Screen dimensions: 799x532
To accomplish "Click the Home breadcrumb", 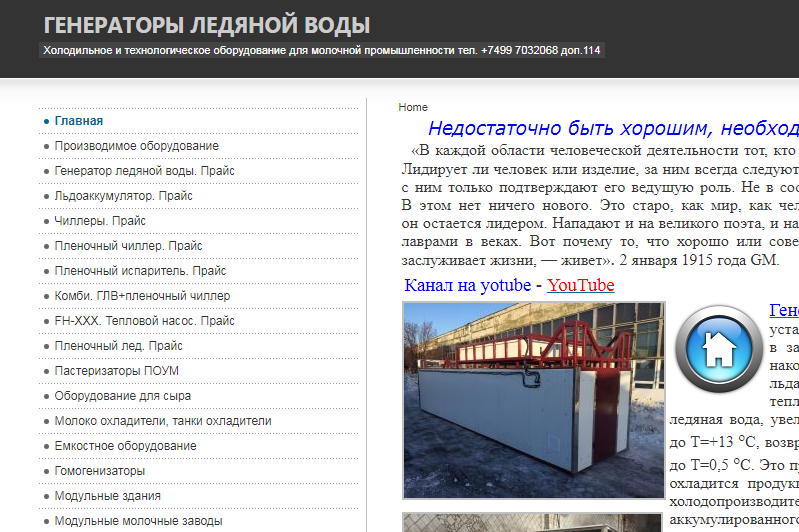I will tap(413, 107).
